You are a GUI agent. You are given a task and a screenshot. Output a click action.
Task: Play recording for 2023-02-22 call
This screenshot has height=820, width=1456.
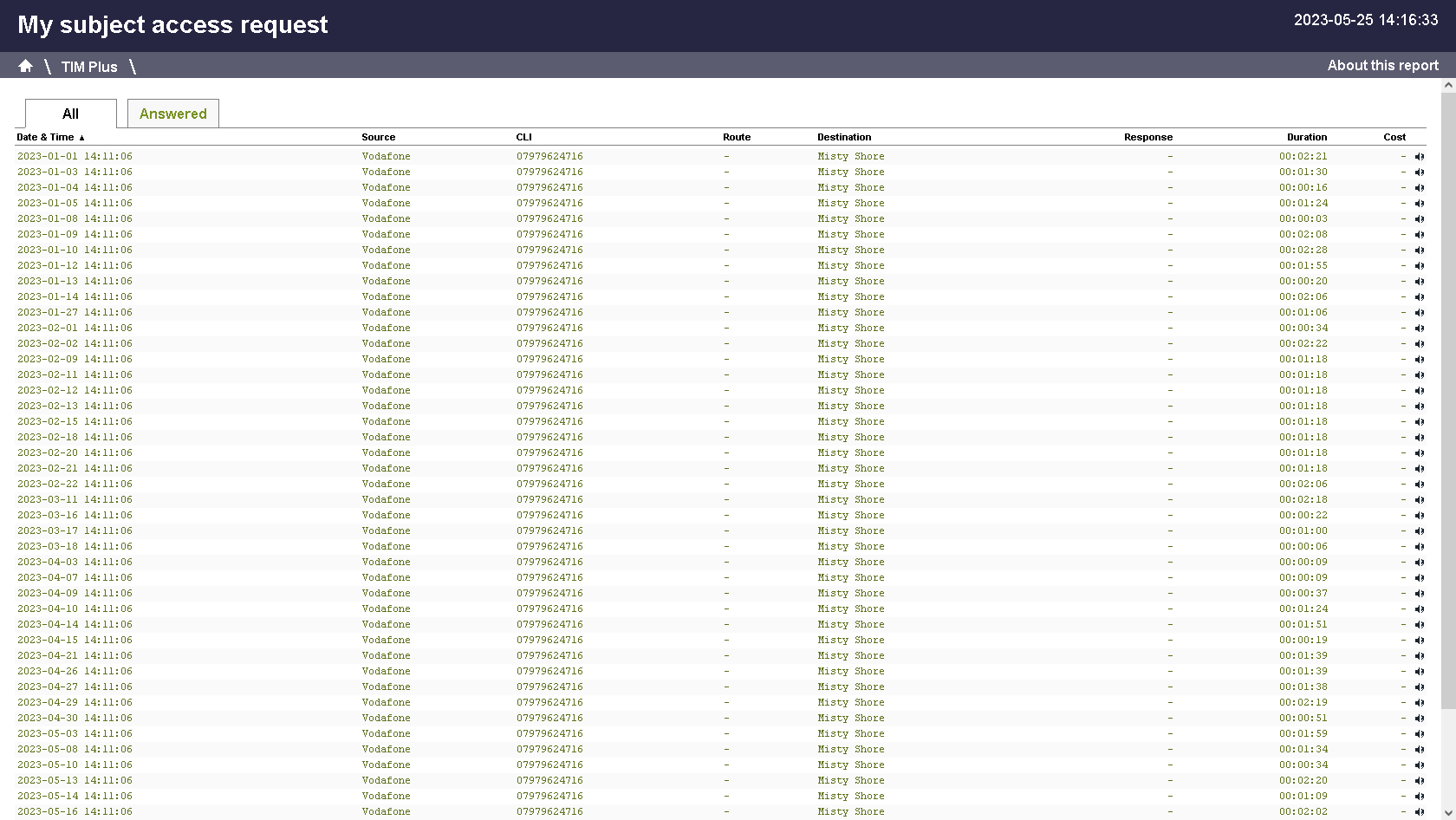point(1420,485)
